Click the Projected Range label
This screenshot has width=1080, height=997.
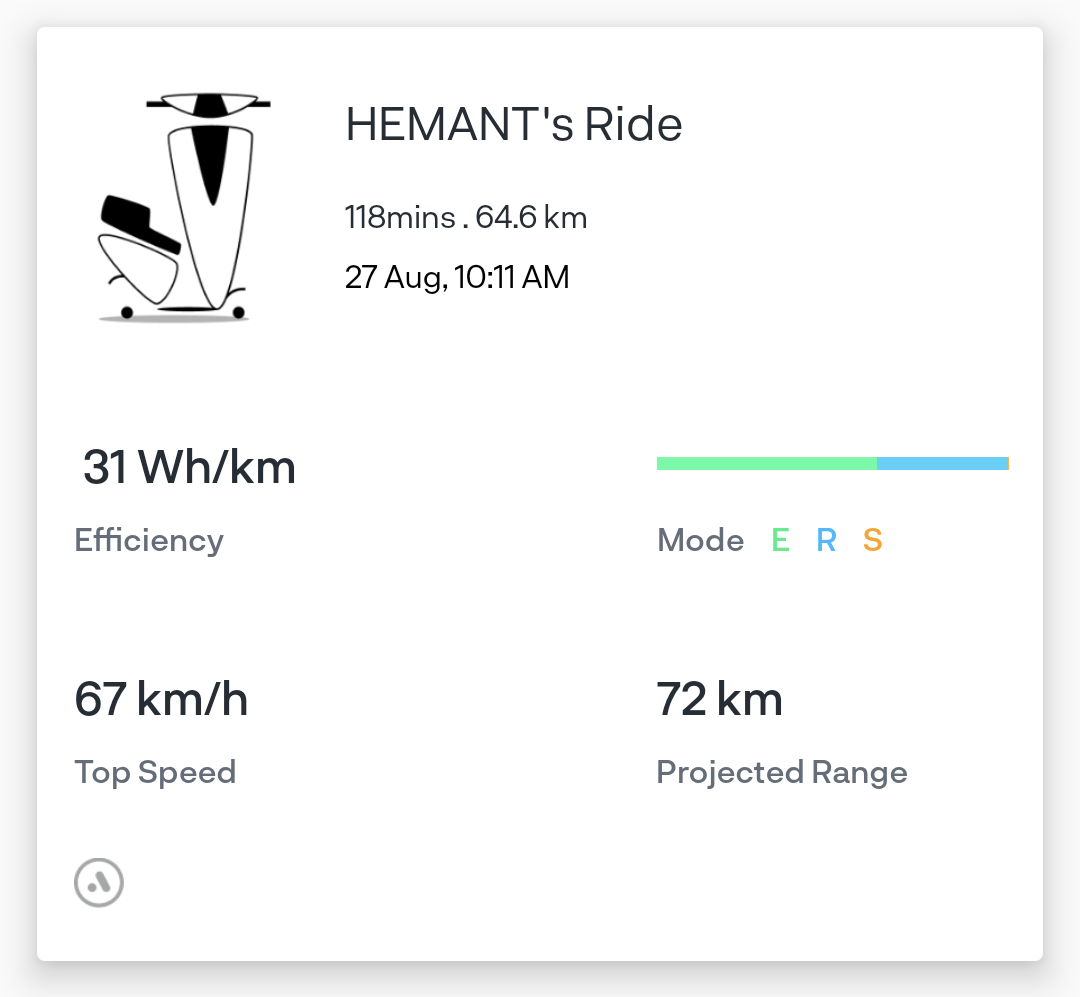pyautogui.click(x=782, y=772)
